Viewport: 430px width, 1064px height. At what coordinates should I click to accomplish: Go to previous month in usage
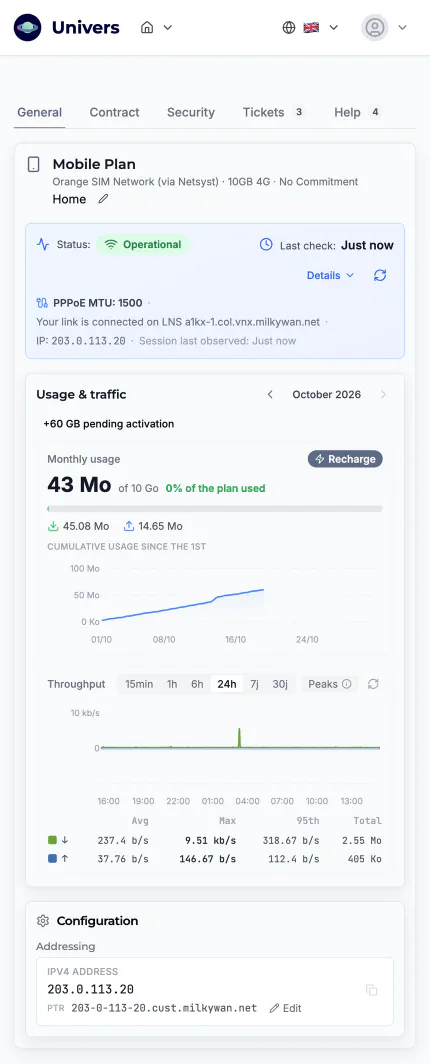coord(270,394)
